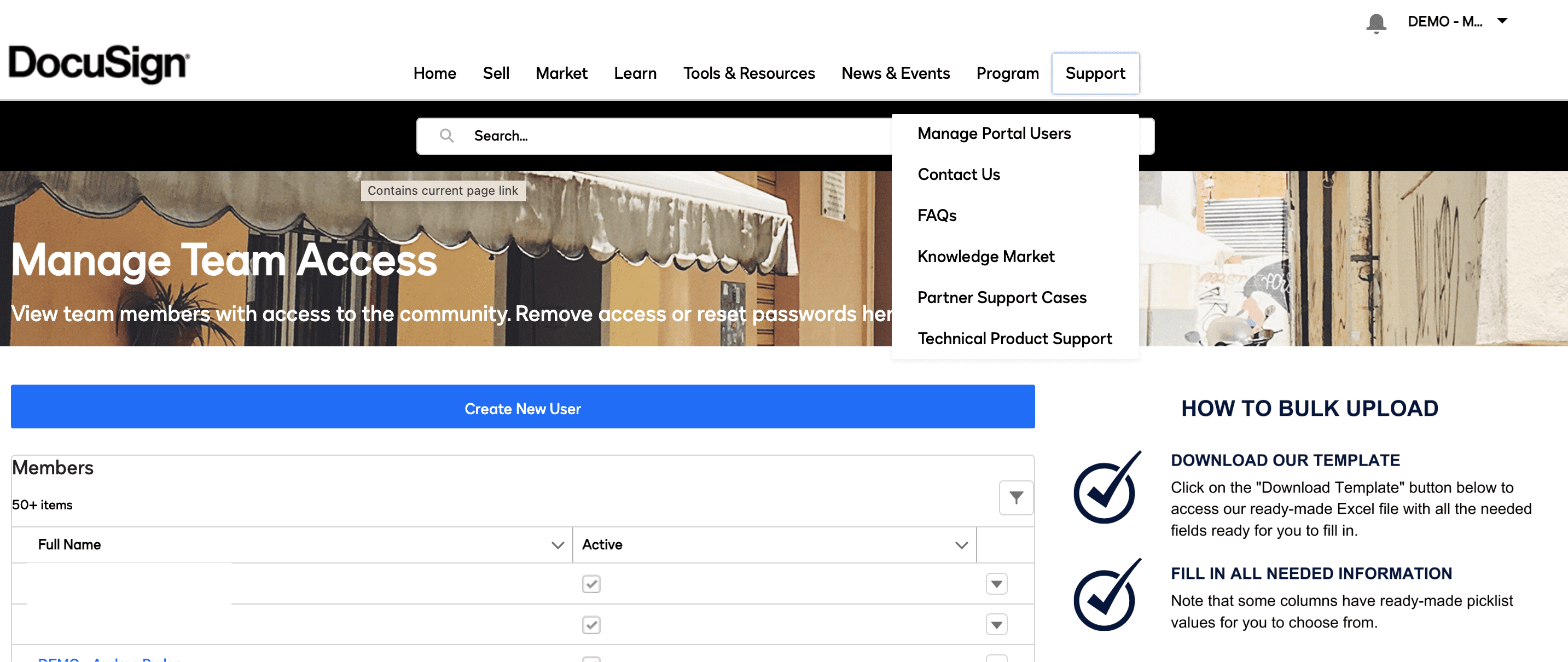Click the notification bell icon
Image resolution: width=1568 pixels, height=662 pixels.
coord(1375,23)
